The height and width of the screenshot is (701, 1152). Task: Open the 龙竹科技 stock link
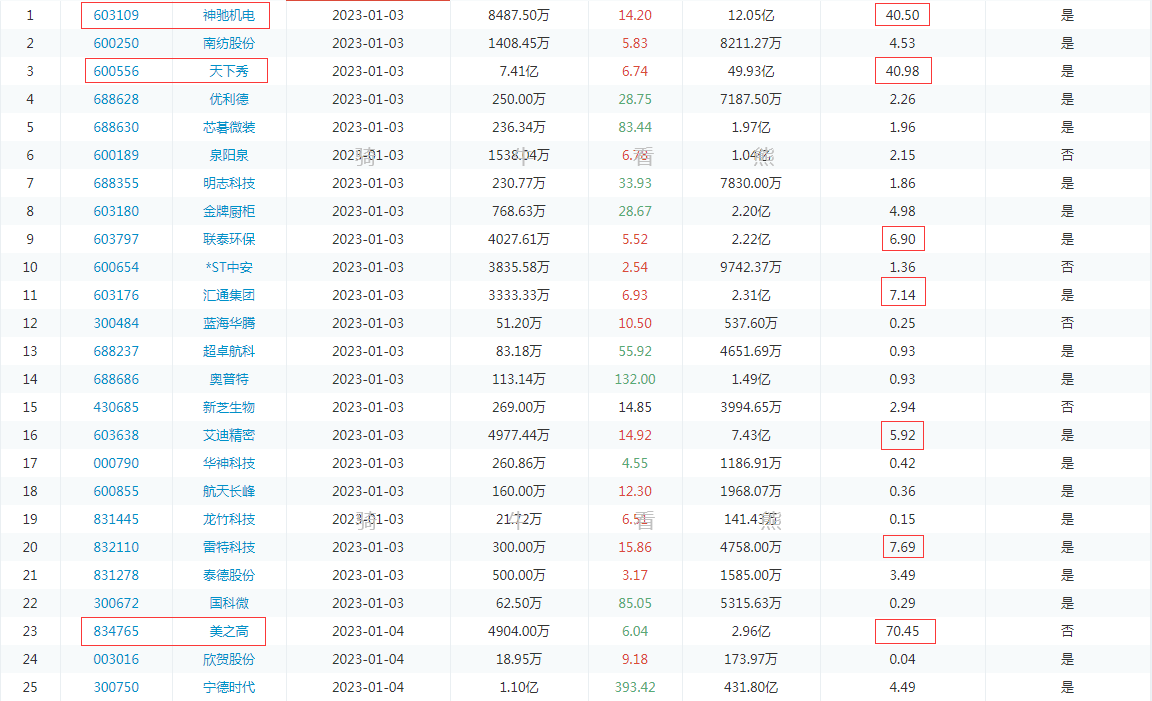tap(228, 519)
